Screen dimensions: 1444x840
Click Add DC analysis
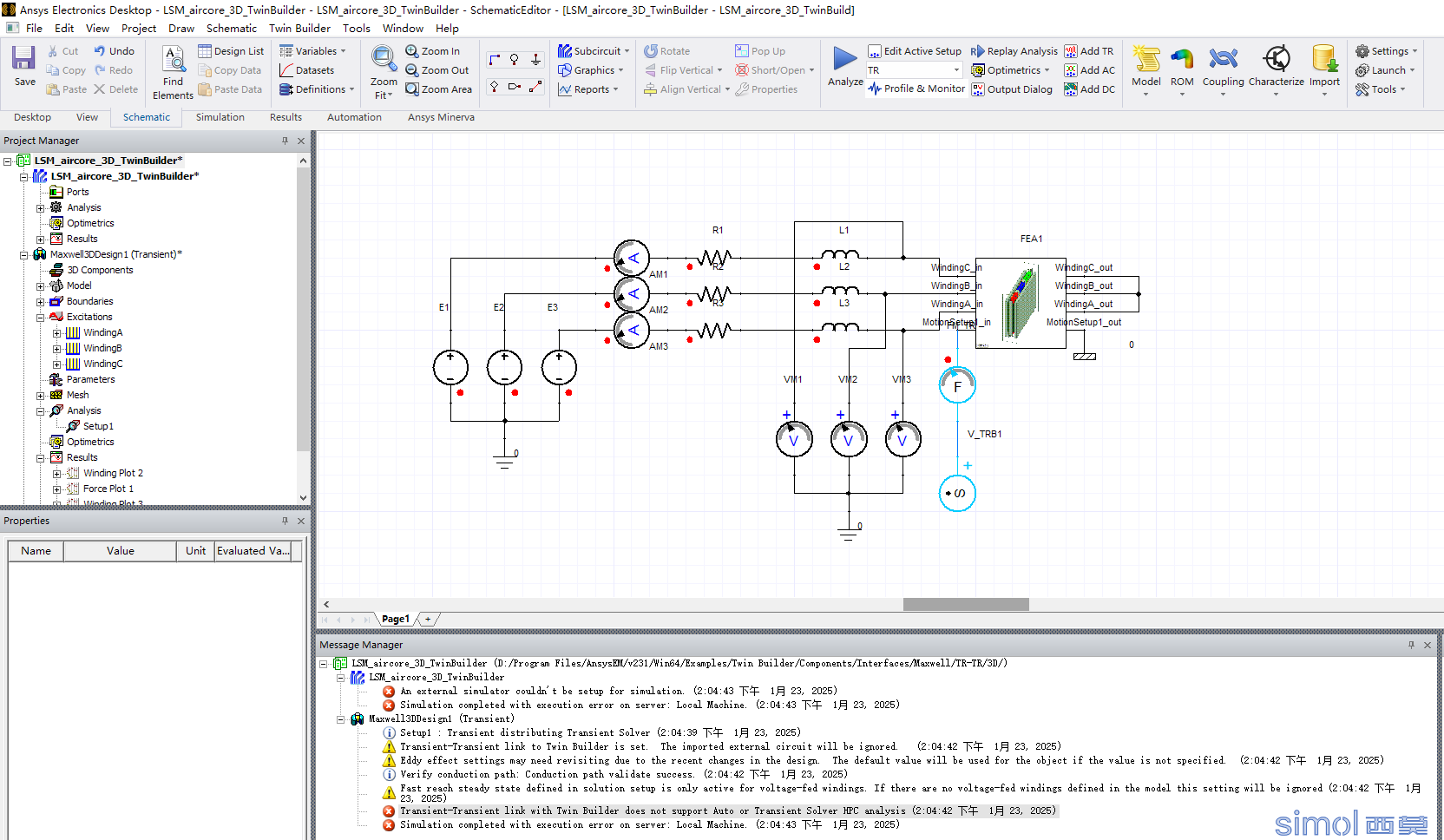(x=1090, y=89)
